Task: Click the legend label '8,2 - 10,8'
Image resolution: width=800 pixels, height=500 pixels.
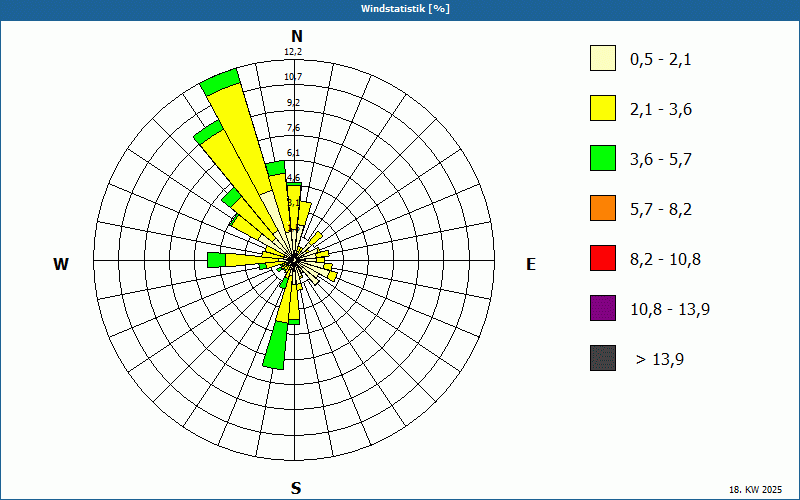Action: 665,260
